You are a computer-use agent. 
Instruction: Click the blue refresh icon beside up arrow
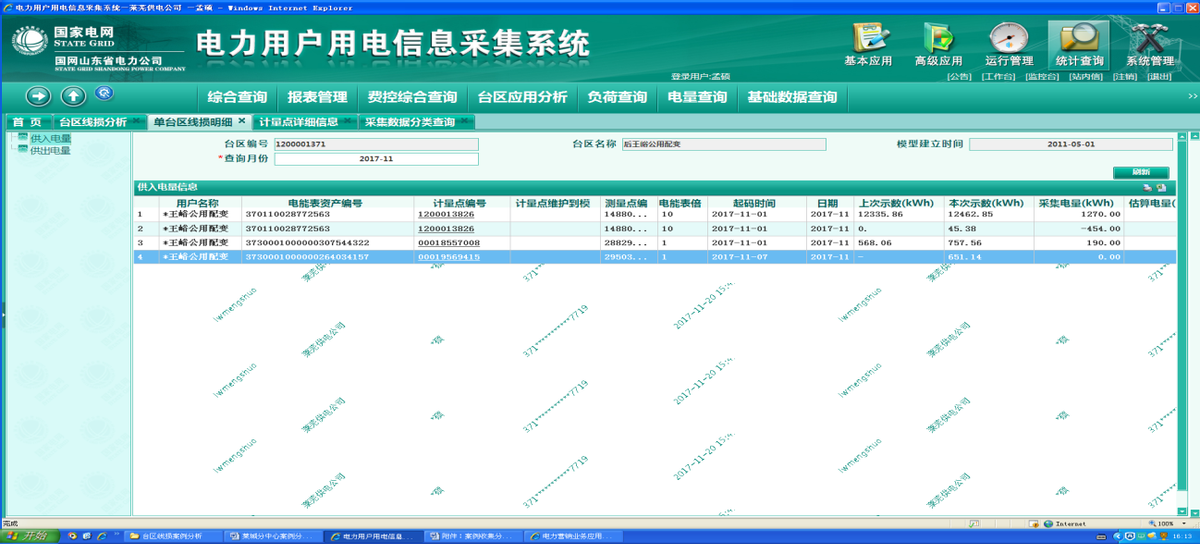[x=103, y=94]
